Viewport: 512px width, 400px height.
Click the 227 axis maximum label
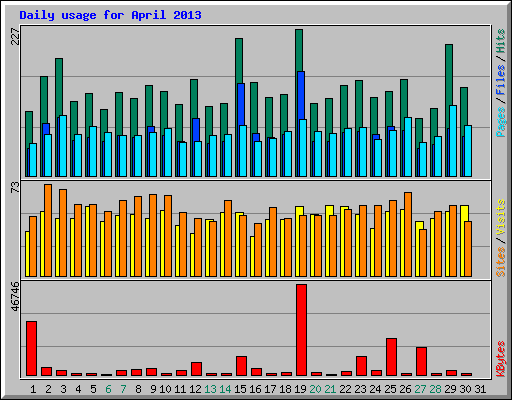point(16,36)
